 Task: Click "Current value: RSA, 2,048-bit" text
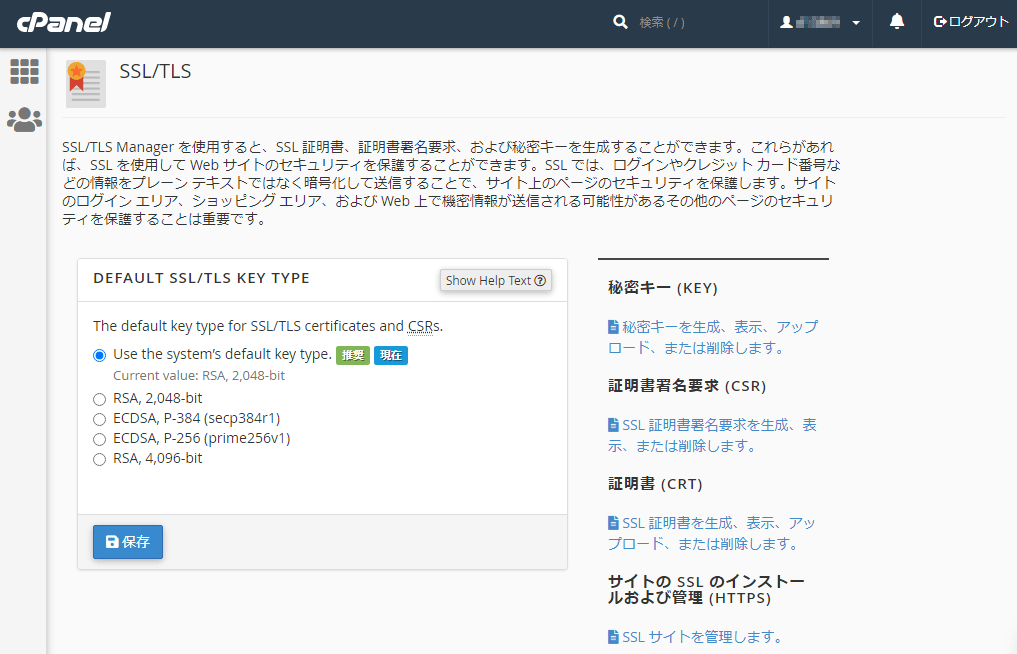(199, 376)
